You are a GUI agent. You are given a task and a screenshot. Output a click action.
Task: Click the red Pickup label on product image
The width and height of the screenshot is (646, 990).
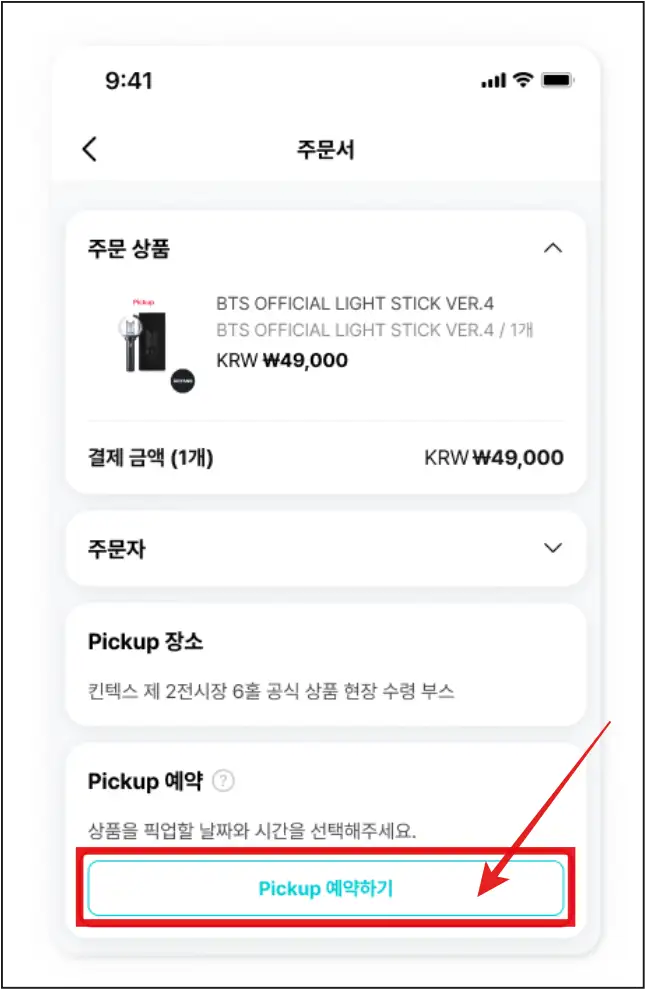[x=144, y=300]
